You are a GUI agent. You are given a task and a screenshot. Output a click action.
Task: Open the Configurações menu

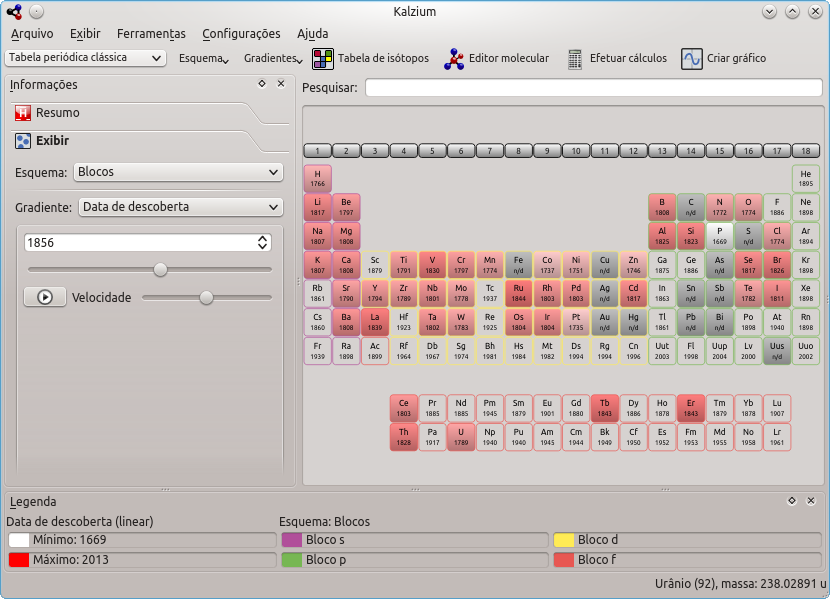(x=241, y=33)
